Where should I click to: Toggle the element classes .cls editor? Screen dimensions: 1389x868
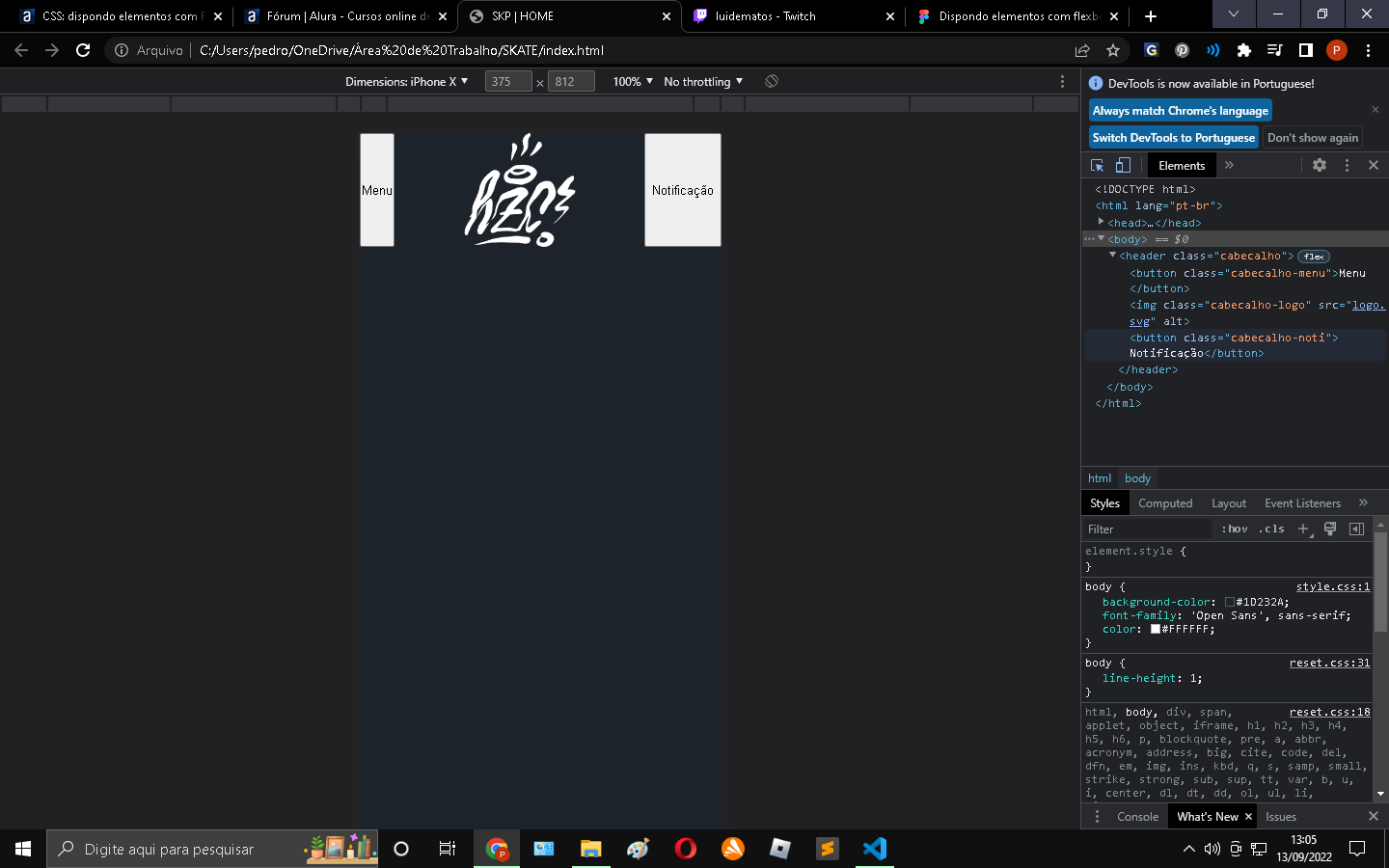tap(1271, 529)
